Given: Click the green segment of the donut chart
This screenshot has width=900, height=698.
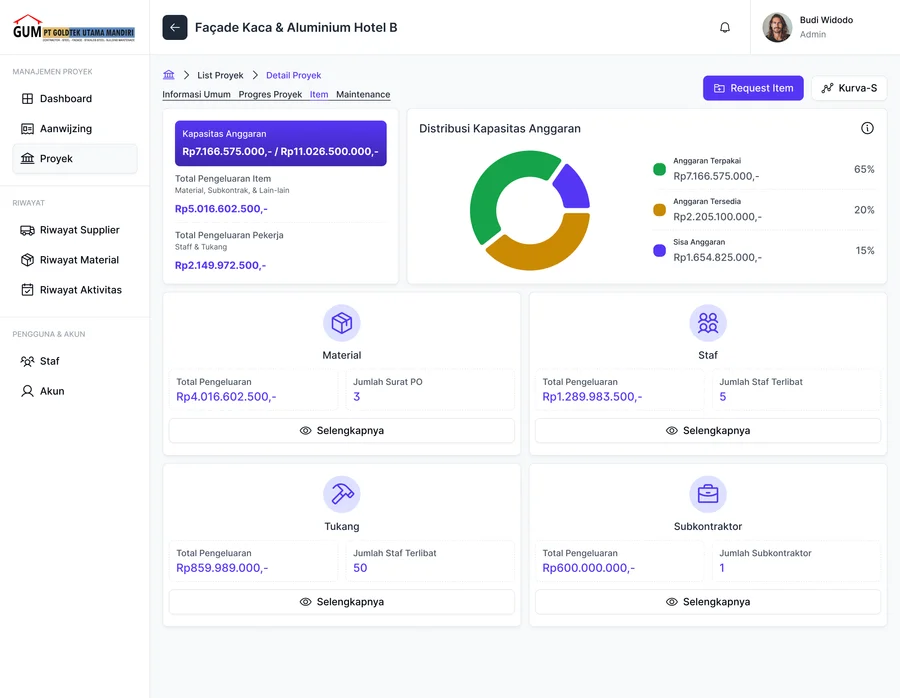Looking at the screenshot, I should 486,189.
